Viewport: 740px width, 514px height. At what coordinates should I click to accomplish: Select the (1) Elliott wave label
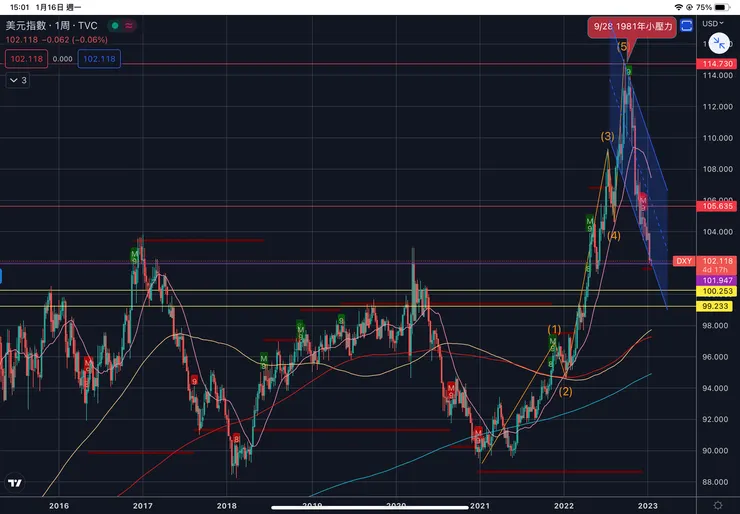click(x=555, y=329)
